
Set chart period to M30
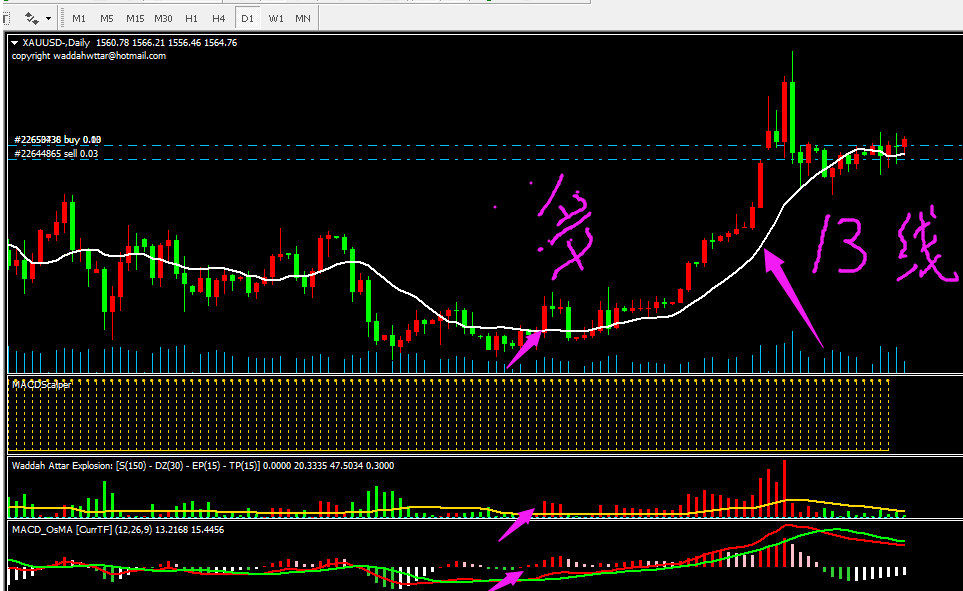click(x=163, y=18)
